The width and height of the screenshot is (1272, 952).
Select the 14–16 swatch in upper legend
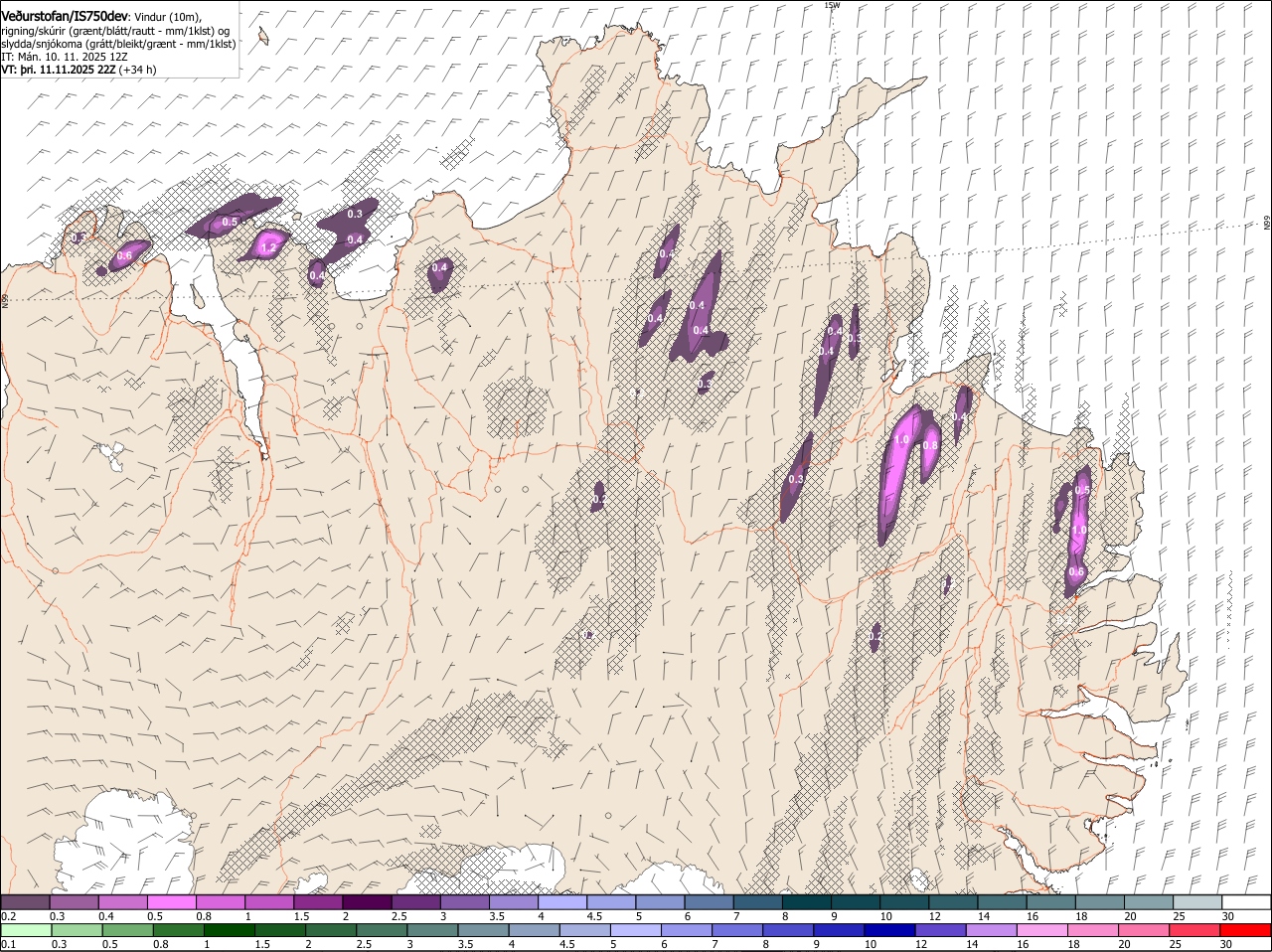coord(1002,902)
